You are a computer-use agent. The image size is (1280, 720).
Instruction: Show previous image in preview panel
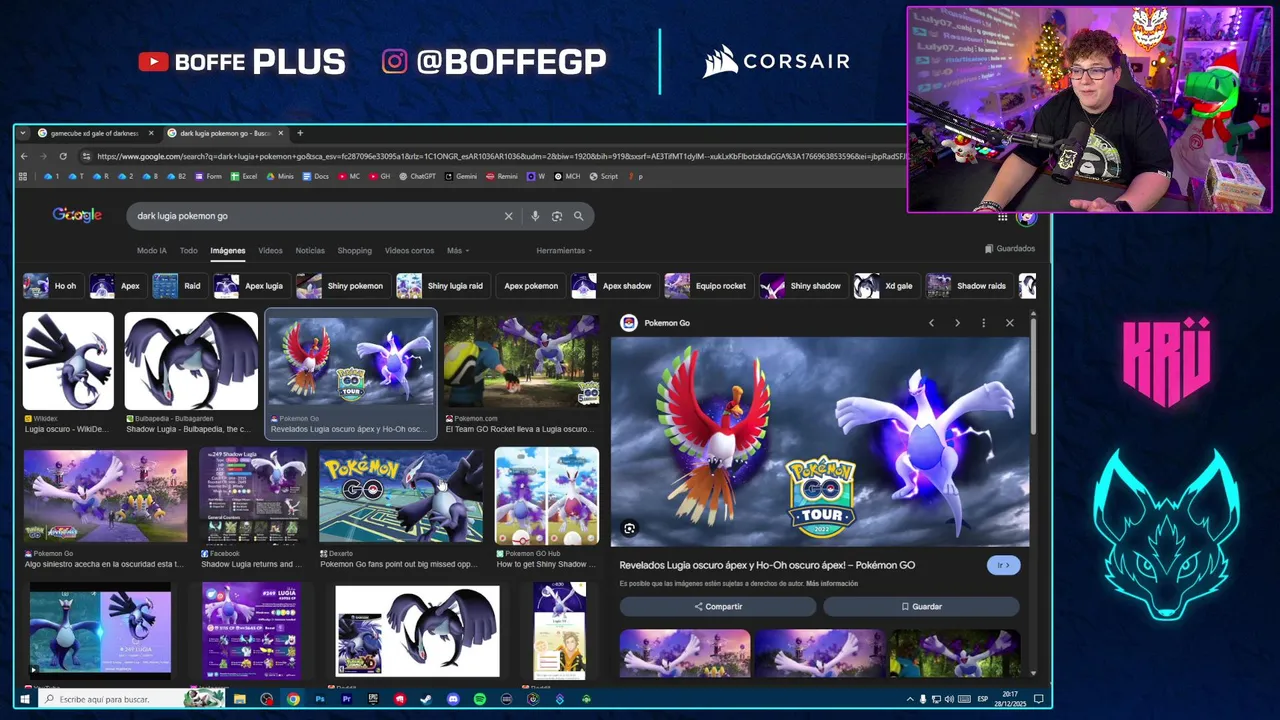[931, 323]
